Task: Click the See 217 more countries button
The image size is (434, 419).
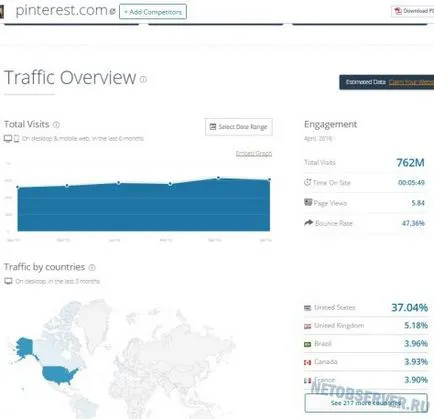Action: [x=366, y=403]
